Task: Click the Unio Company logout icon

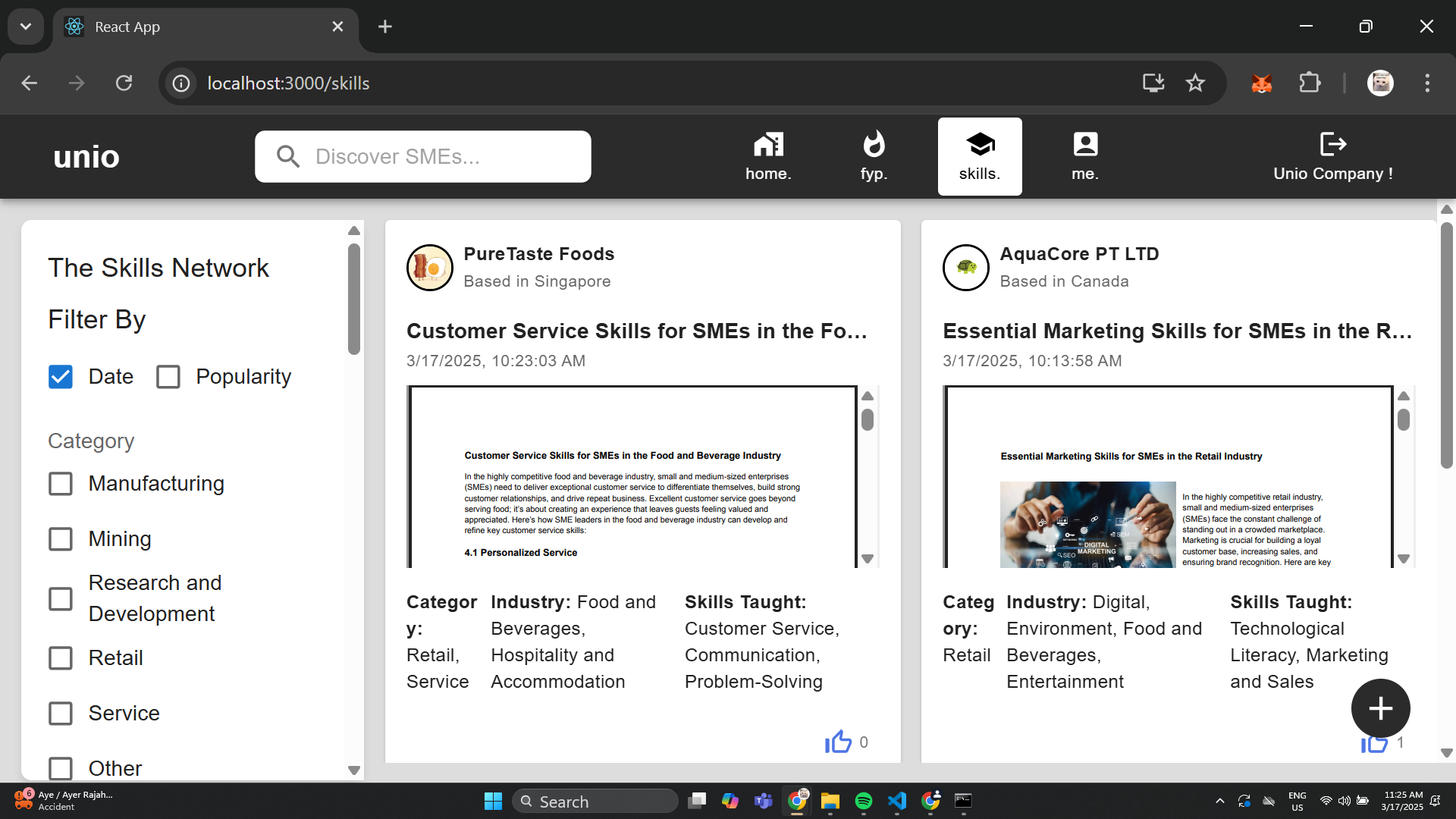Action: [1332, 144]
